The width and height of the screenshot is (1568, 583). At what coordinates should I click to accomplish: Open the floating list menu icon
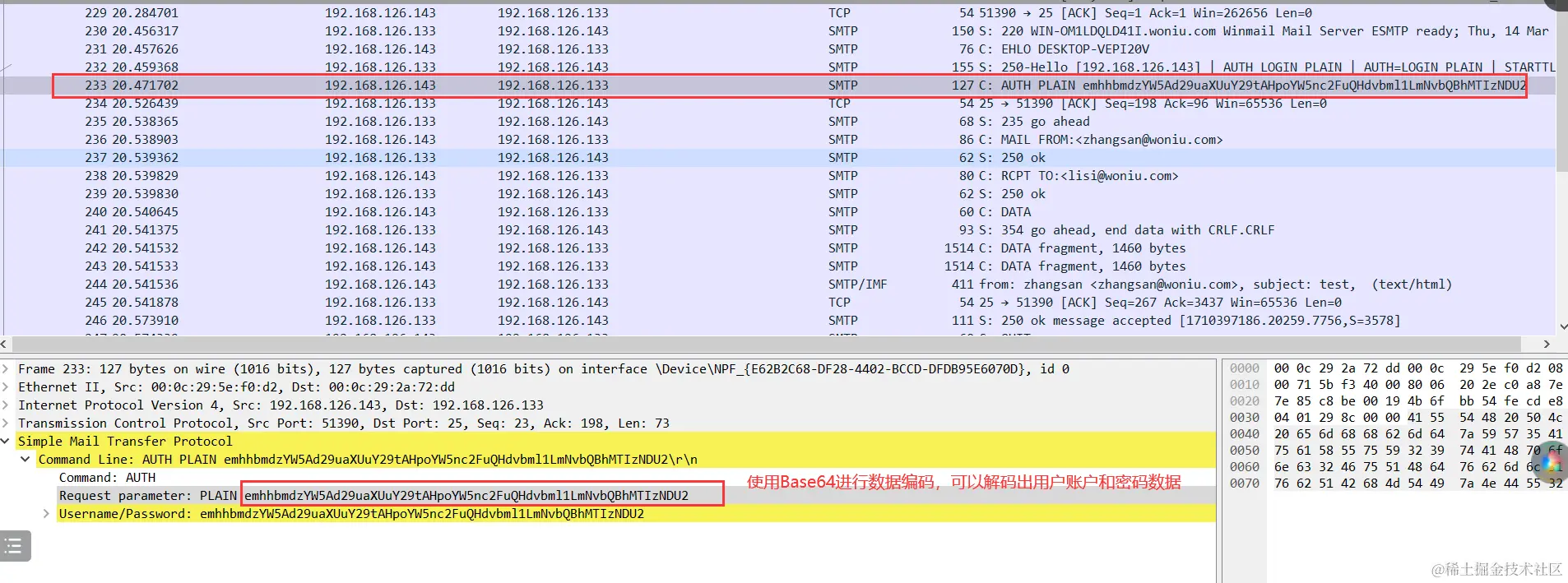point(14,546)
